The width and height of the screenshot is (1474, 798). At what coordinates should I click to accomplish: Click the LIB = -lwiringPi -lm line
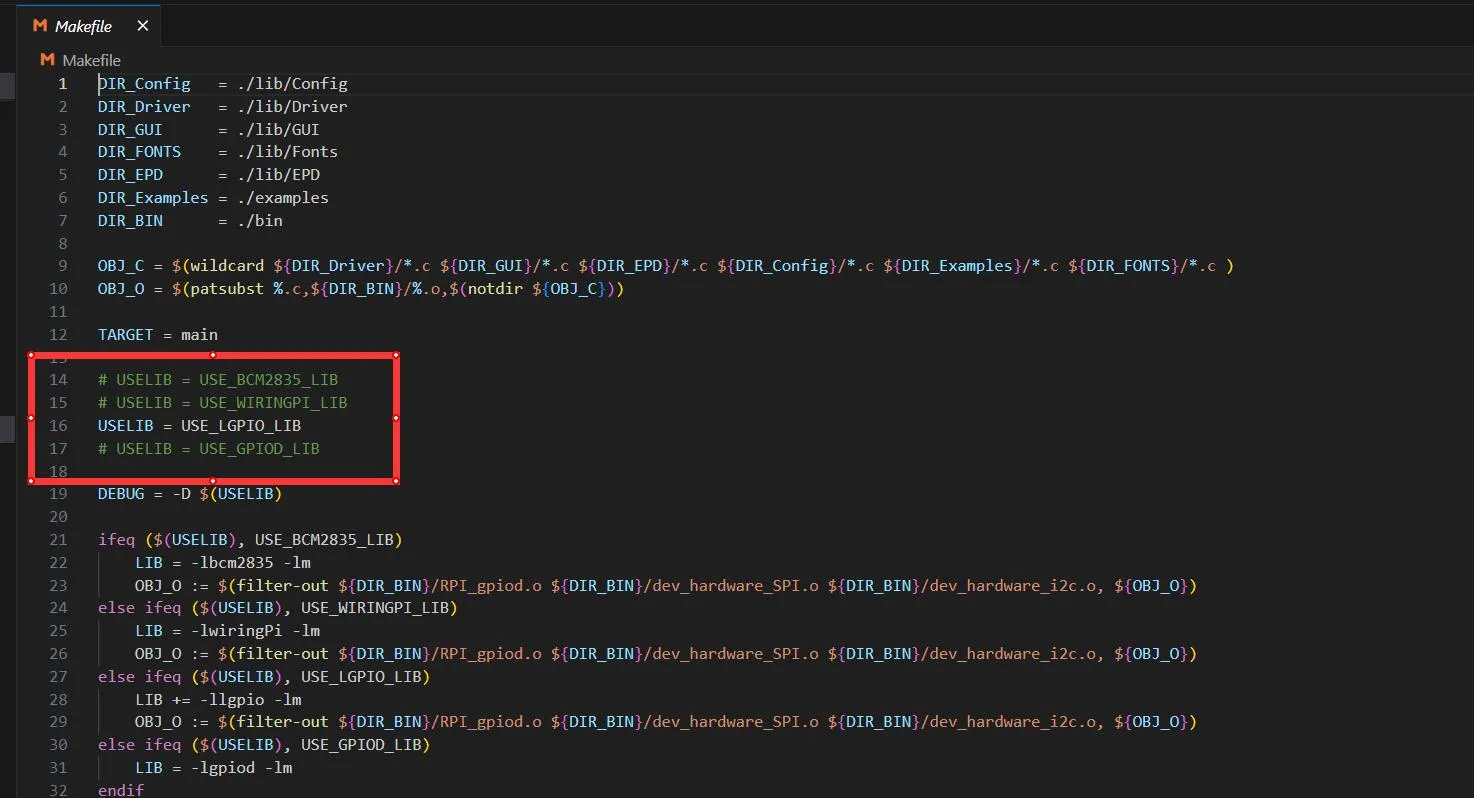[227, 631]
